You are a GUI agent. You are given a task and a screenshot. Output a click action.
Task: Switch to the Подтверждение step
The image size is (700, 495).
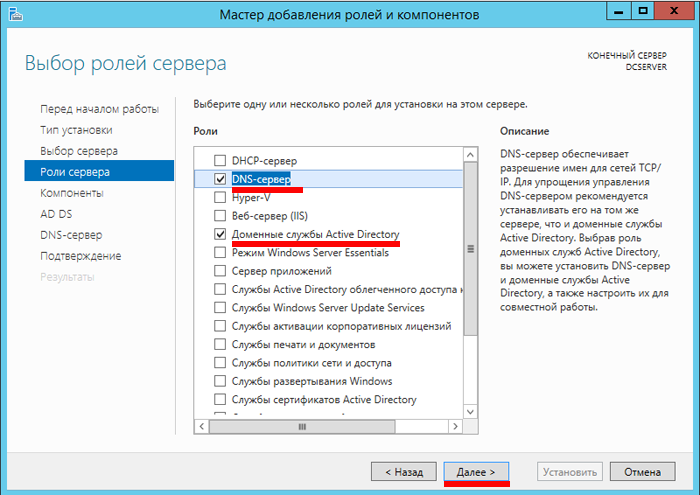click(x=81, y=256)
